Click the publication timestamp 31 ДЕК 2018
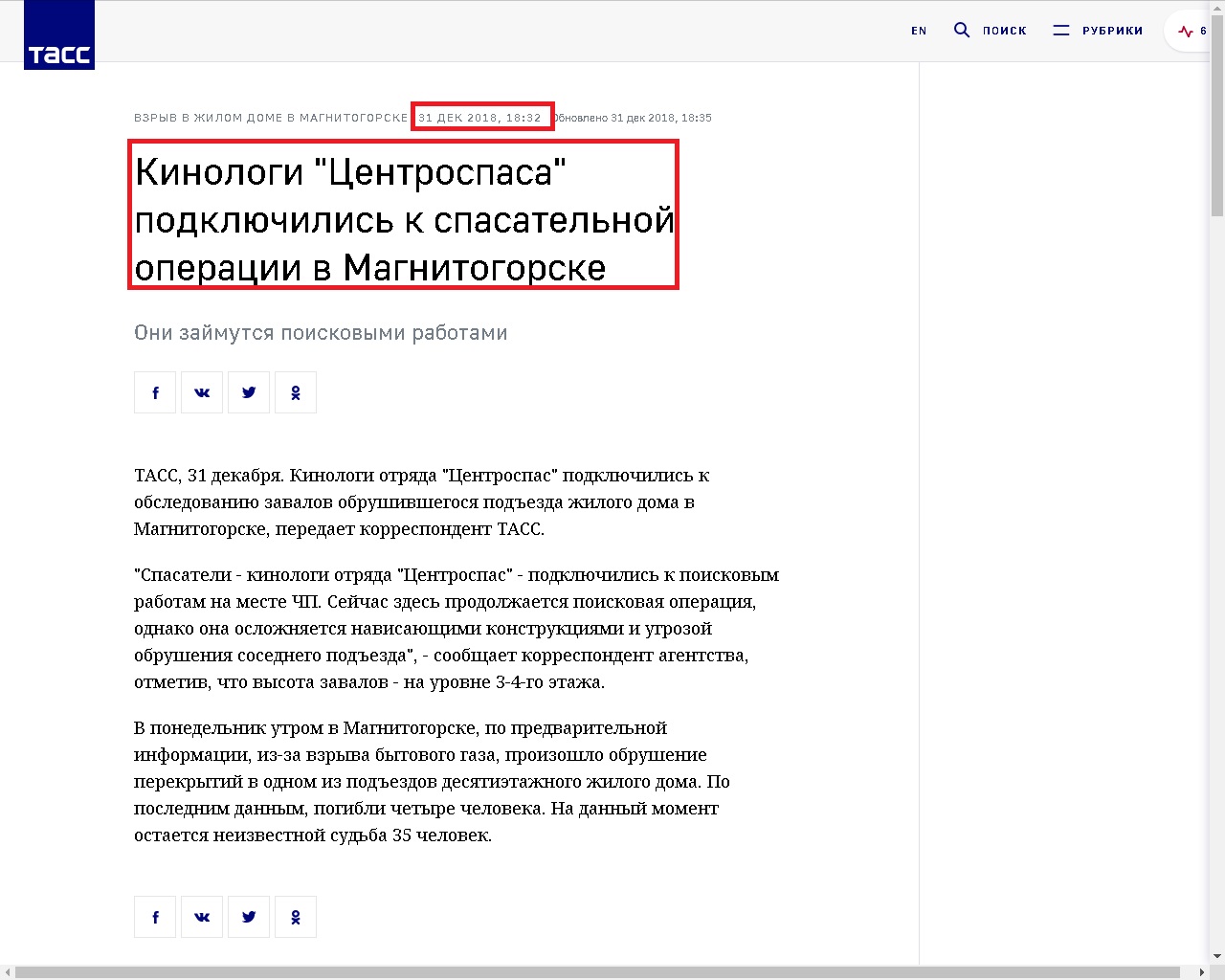Screen dimensions: 1225x980 [x=481, y=116]
